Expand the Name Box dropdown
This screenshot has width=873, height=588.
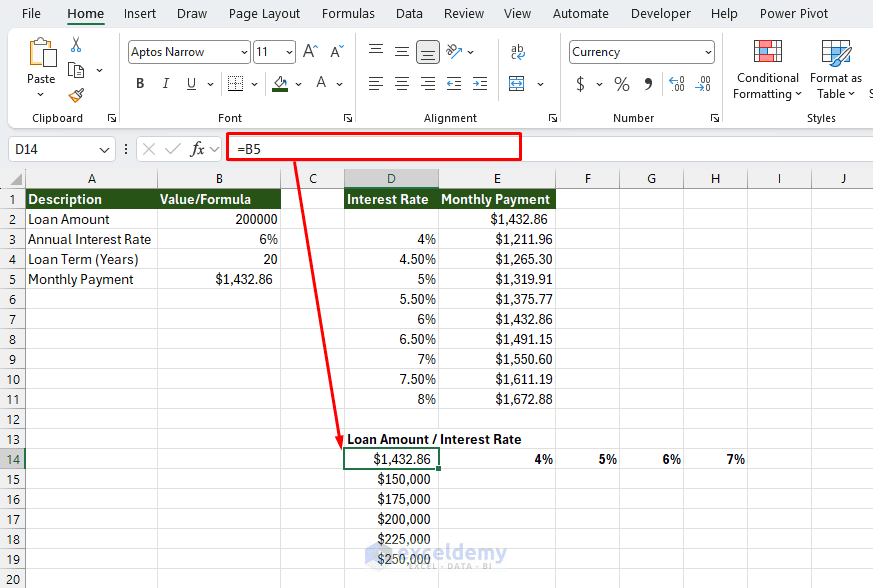(x=104, y=150)
